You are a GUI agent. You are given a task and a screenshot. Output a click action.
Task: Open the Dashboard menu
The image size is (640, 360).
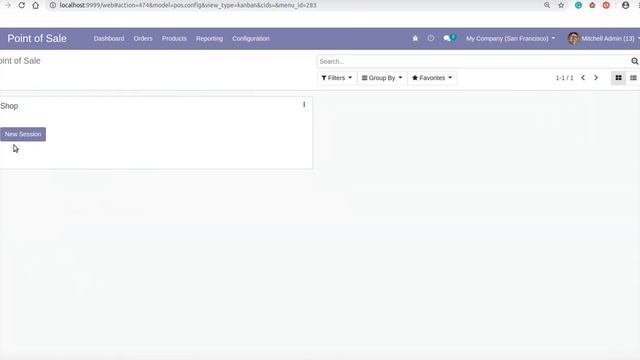[109, 38]
